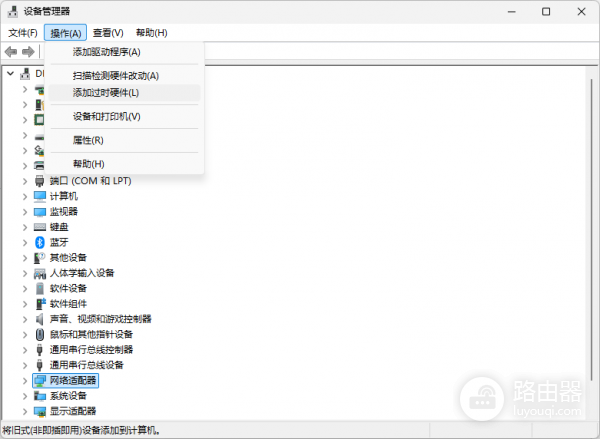This screenshot has width=600, height=439.
Task: Click the vertical scrollbar of the device tree
Action: point(591,230)
